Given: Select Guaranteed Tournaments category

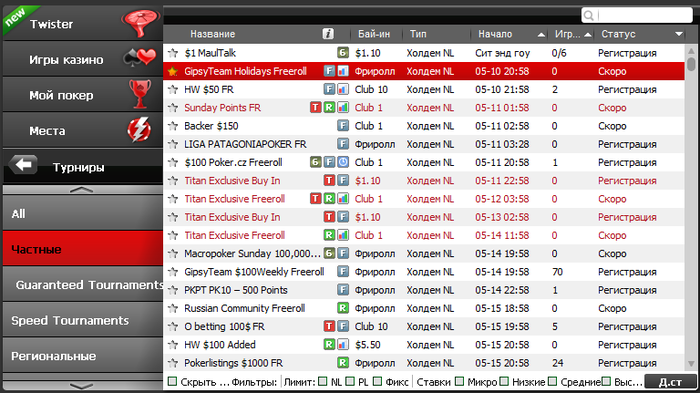Looking at the screenshot, I should 83,284.
